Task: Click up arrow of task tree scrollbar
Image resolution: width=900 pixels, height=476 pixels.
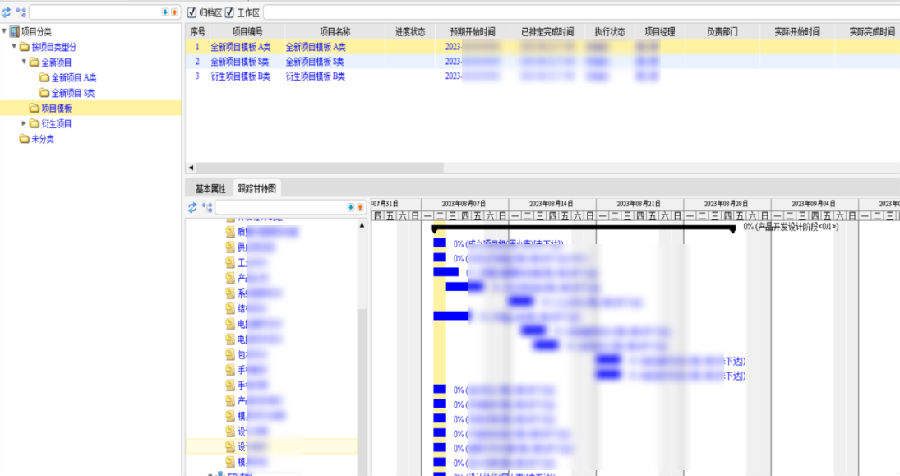Action: click(362, 226)
